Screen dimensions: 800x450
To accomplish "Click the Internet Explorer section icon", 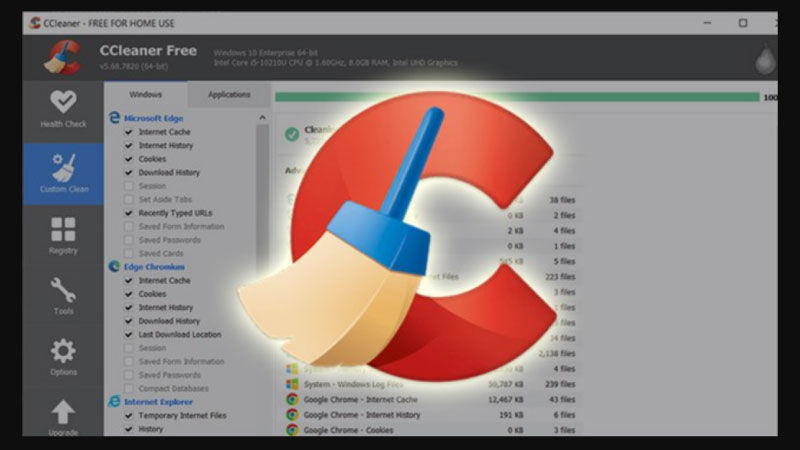I will coord(114,402).
